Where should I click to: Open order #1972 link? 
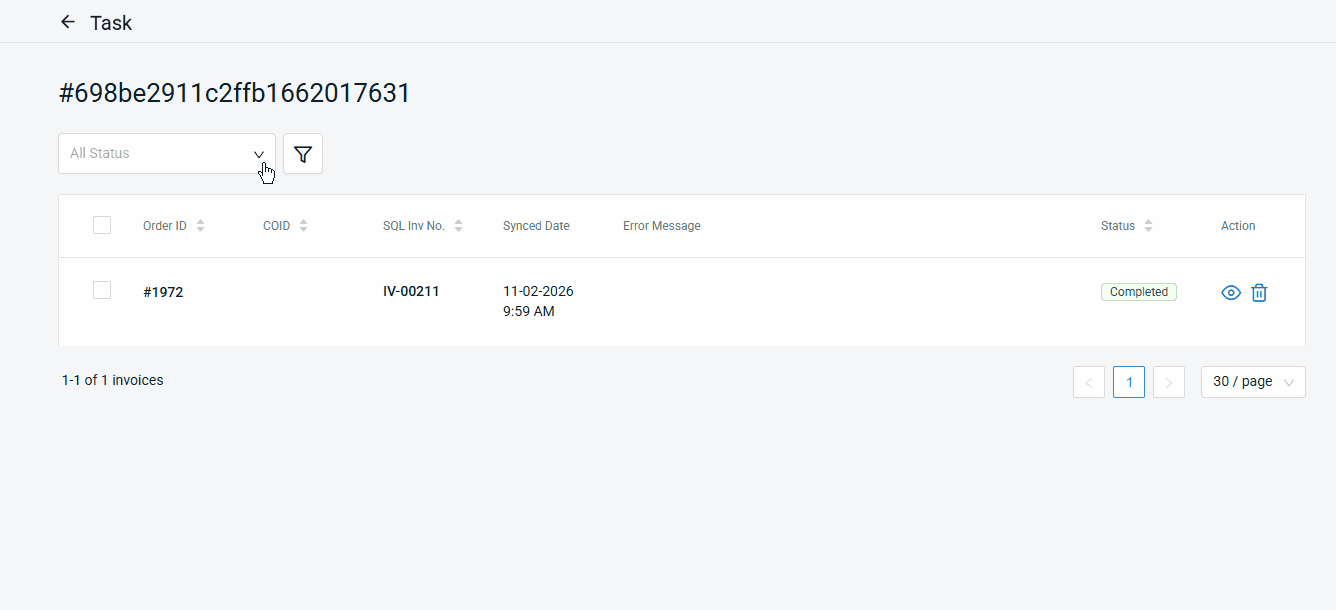pyautogui.click(x=163, y=293)
